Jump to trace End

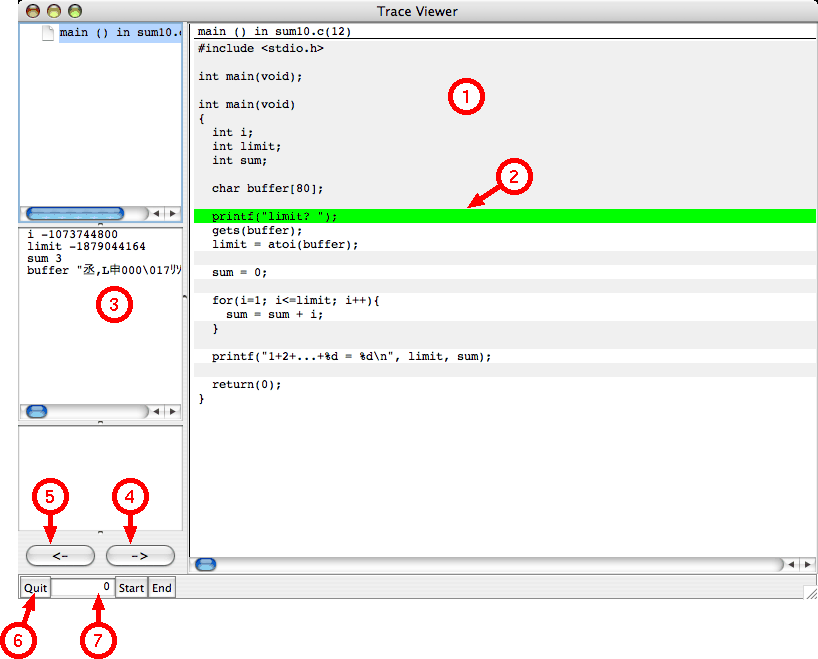[x=162, y=588]
